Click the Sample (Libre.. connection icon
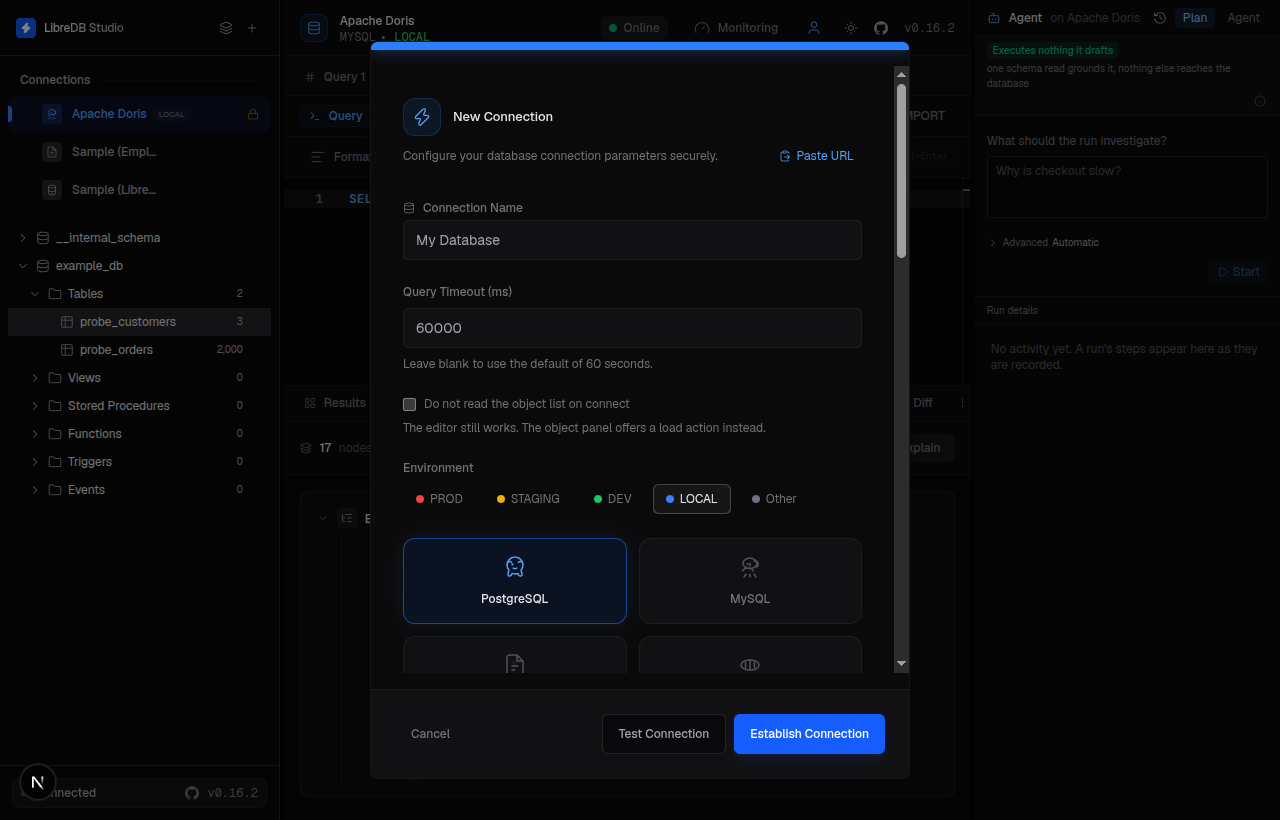Screen dimensions: 1280x820 coord(52,190)
